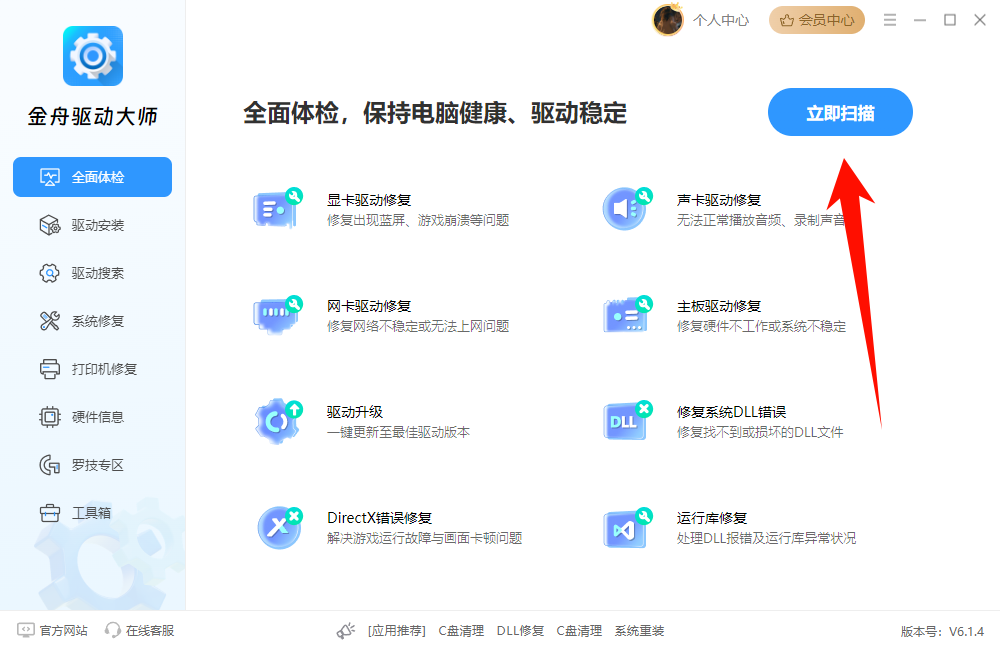
Task: Open 修复系统DLL错误 DLL icon
Action: pyautogui.click(x=628, y=421)
